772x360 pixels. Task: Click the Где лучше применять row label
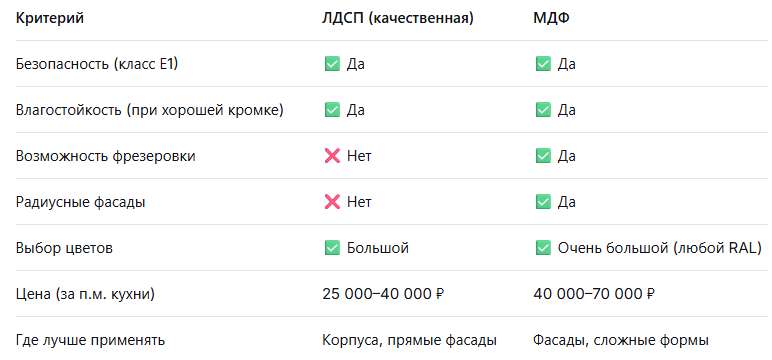pyautogui.click(x=91, y=340)
